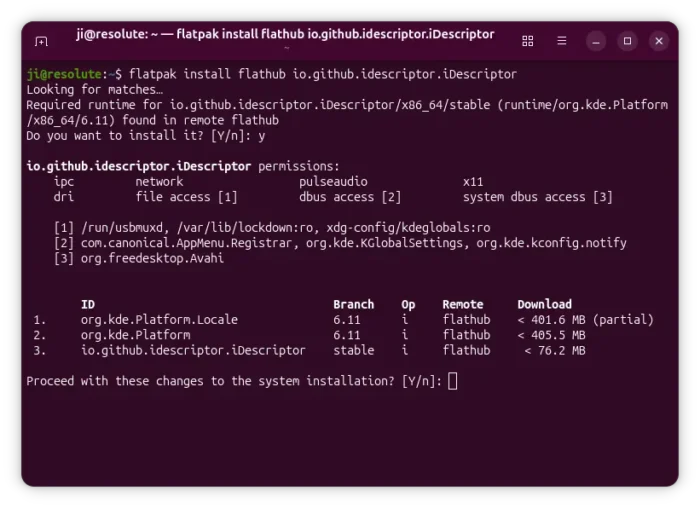The height and width of the screenshot is (508, 700).
Task: Click the 'pulseaudio' permission
Action: click(333, 182)
